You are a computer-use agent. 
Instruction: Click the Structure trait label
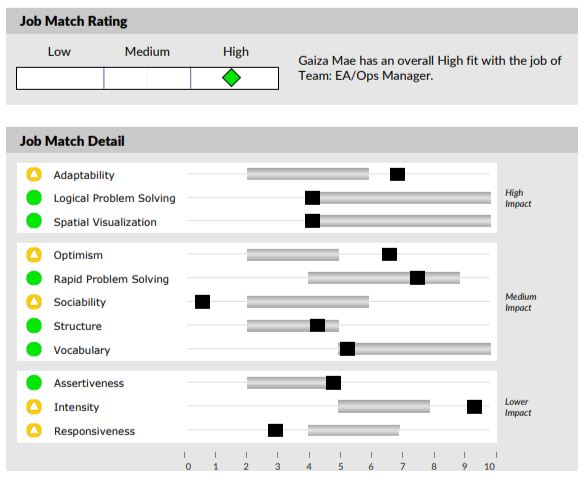coord(78,326)
